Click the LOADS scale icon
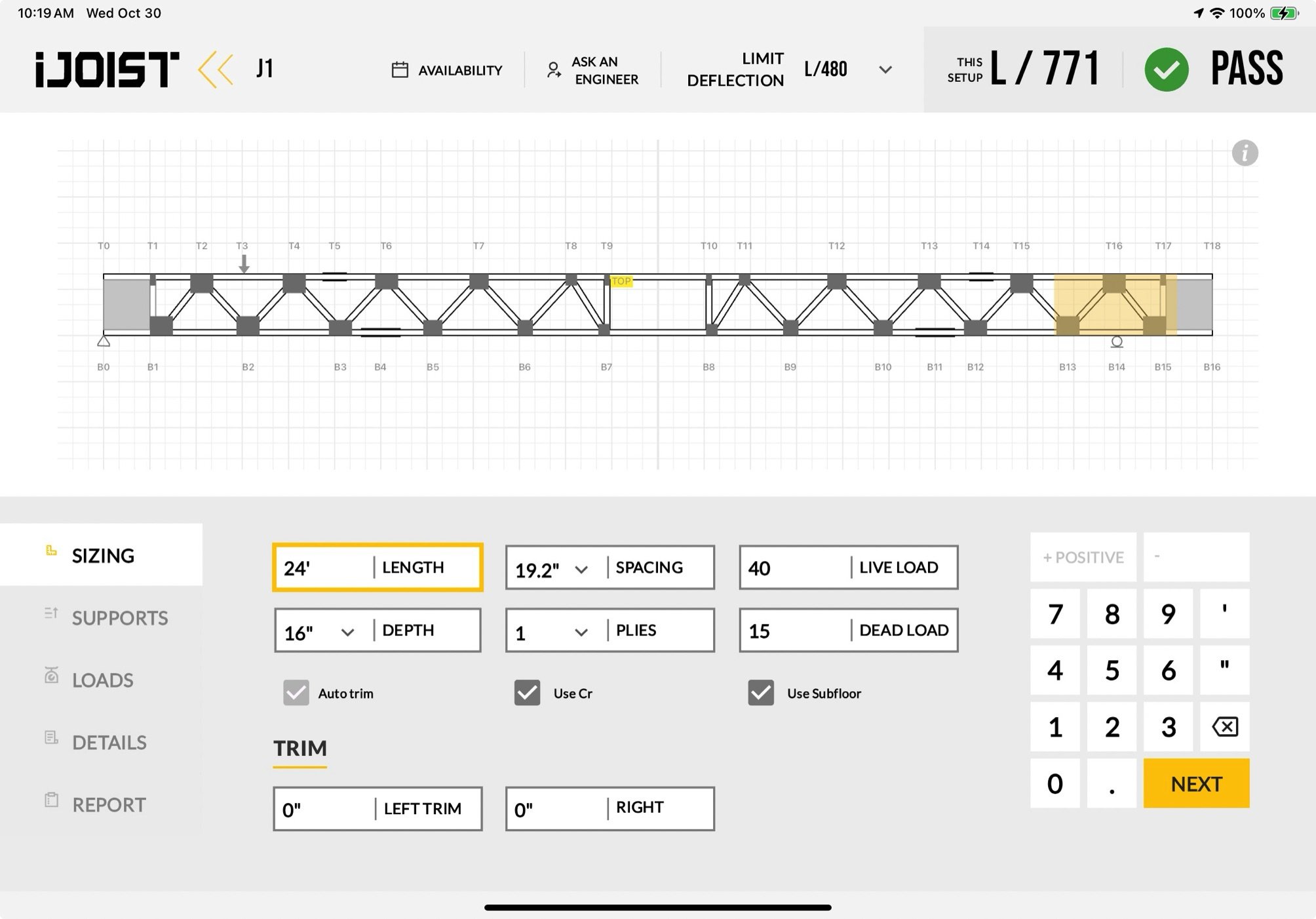This screenshot has width=1316, height=919. pos(51,675)
